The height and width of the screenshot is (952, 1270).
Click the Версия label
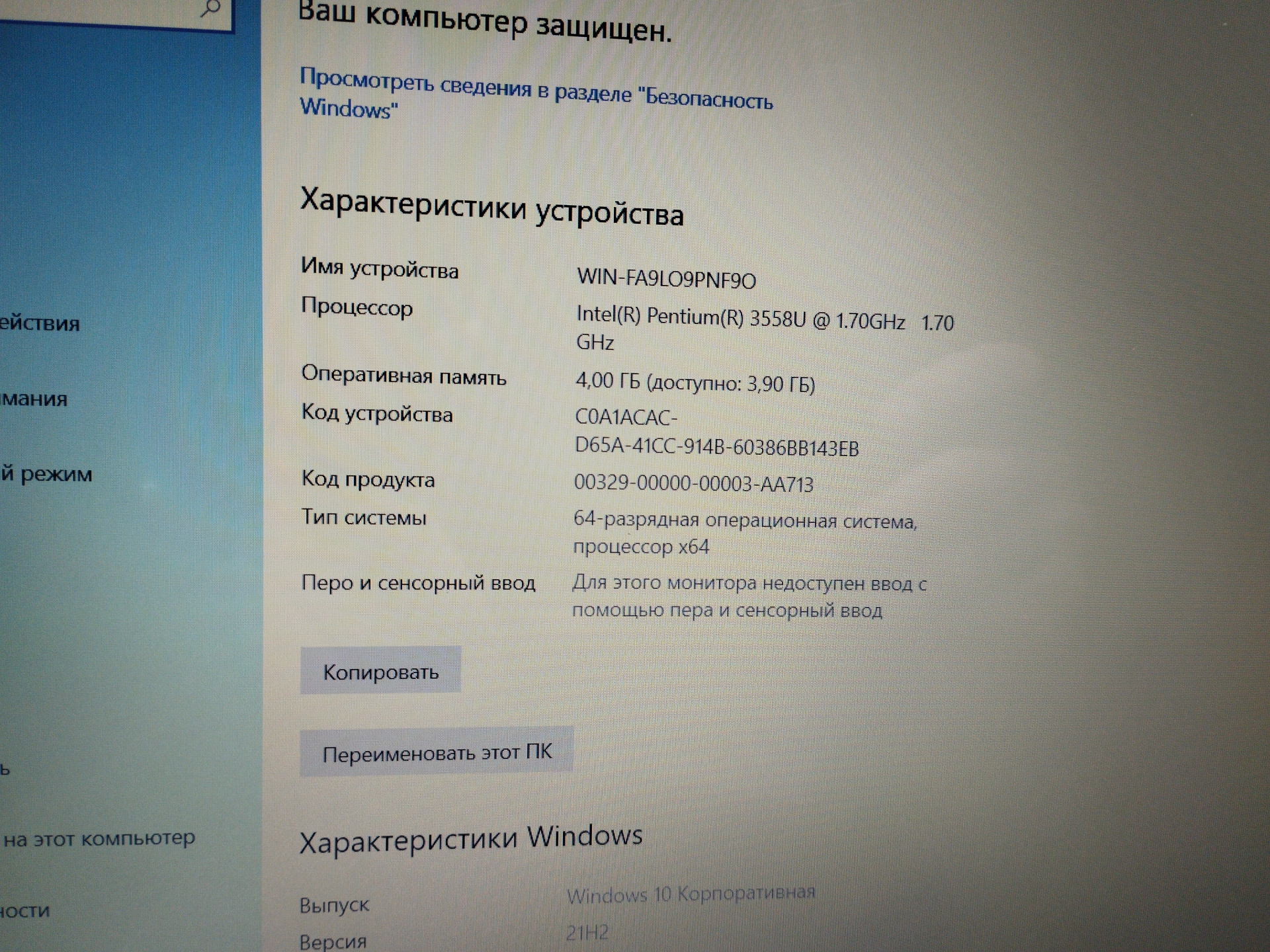(x=333, y=941)
